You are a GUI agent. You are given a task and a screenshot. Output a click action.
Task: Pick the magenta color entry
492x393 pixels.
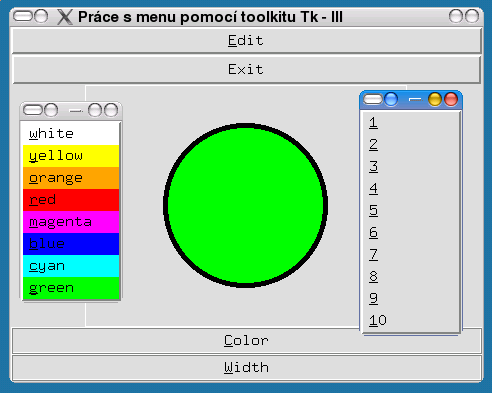tap(71, 222)
